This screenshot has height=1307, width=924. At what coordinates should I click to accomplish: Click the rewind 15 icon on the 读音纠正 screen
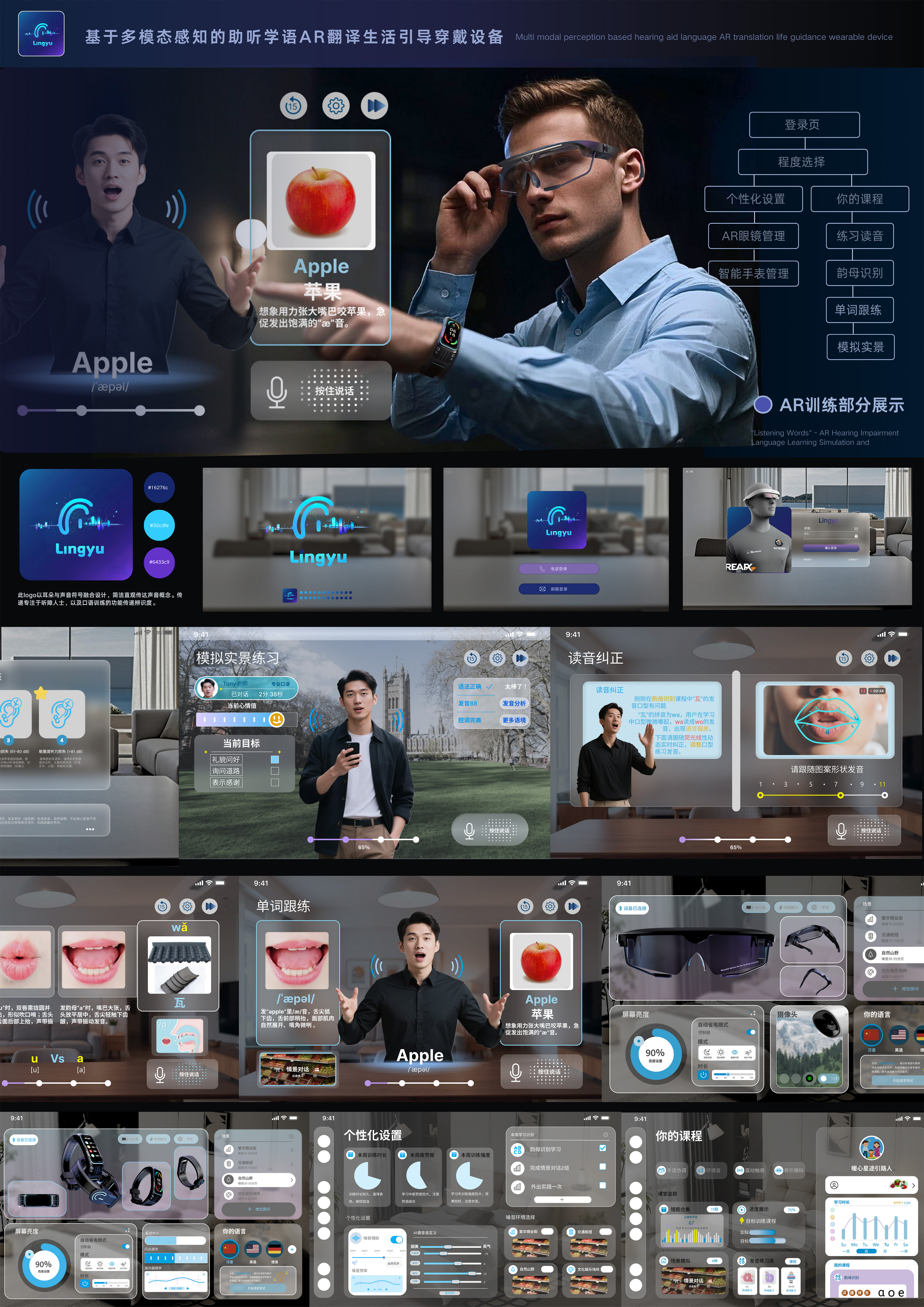[844, 659]
